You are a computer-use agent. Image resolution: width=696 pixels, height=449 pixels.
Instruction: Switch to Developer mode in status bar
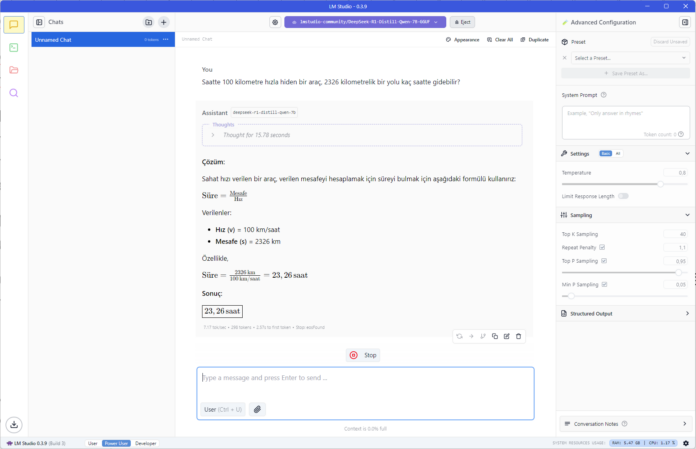(146, 443)
